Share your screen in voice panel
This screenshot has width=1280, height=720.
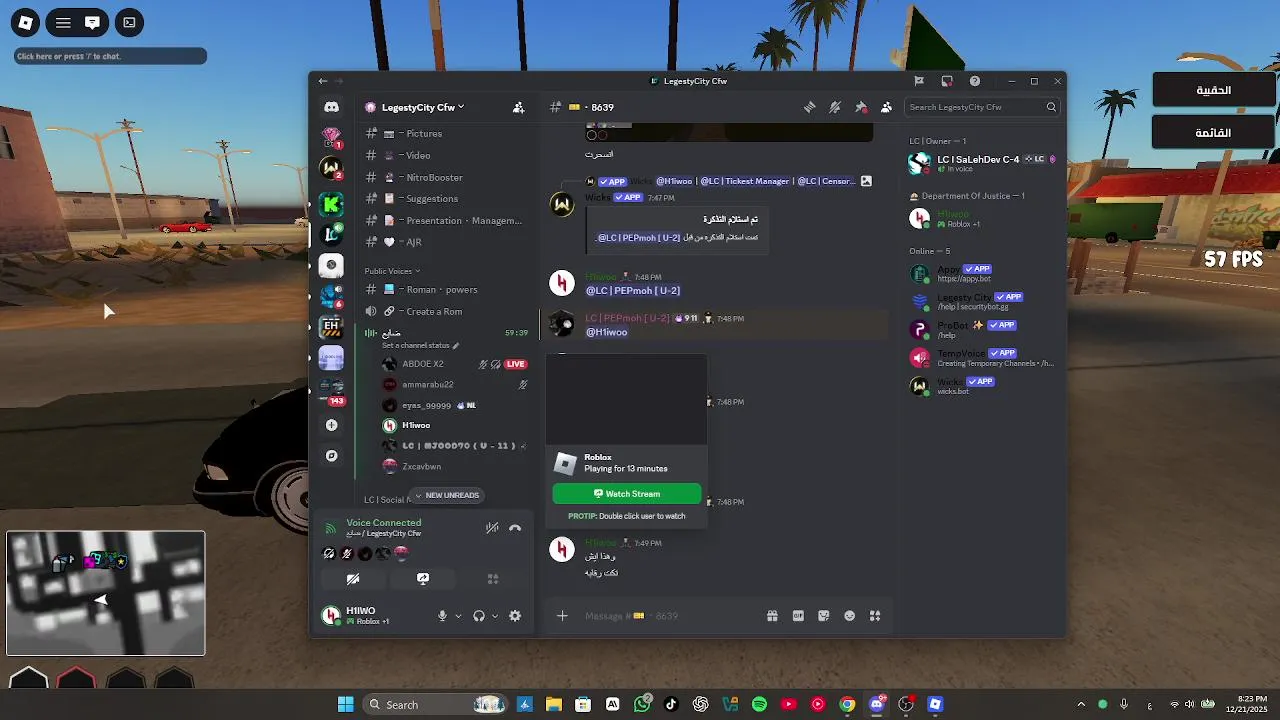423,579
